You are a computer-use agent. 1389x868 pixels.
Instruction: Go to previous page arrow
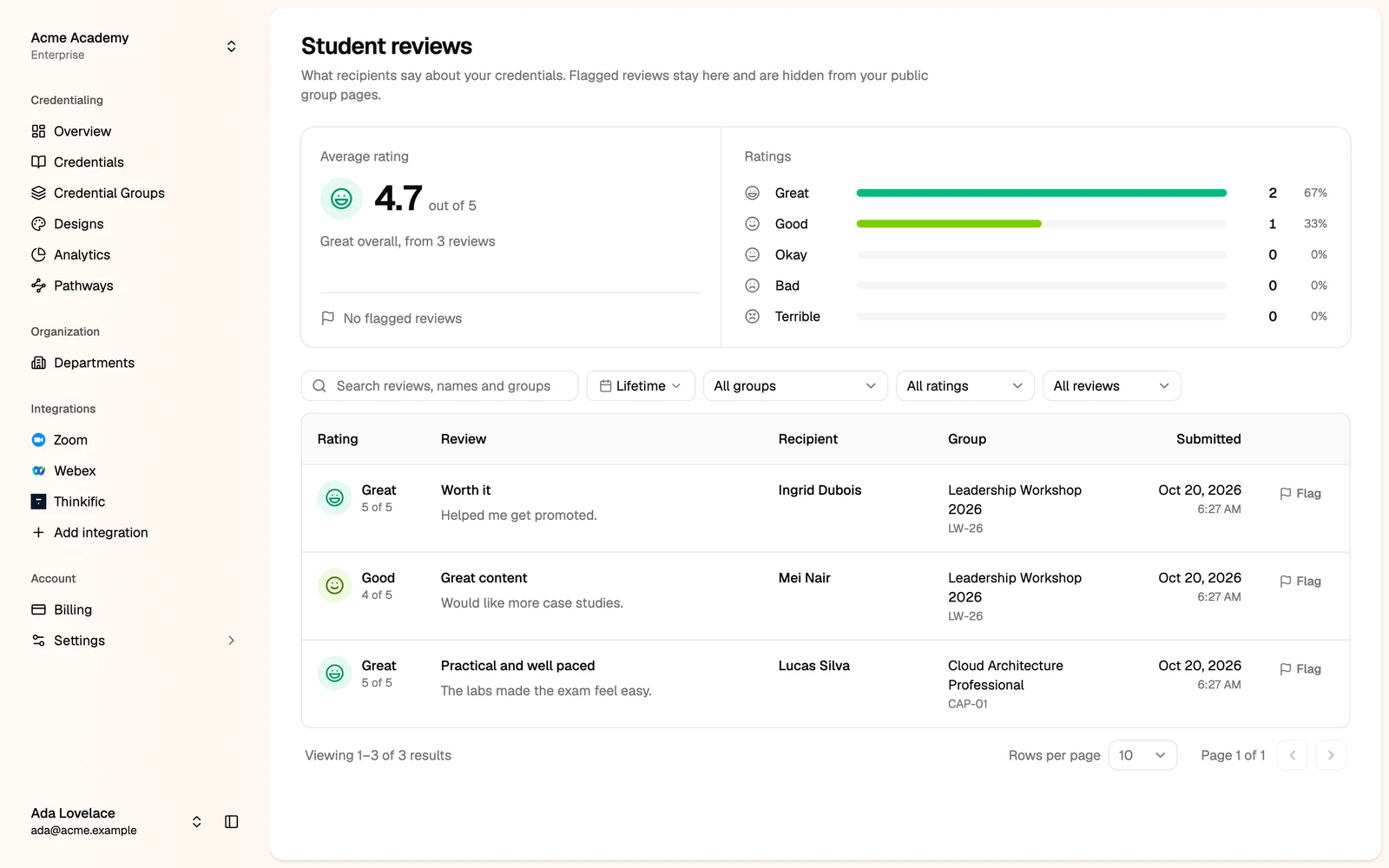pos(1293,755)
